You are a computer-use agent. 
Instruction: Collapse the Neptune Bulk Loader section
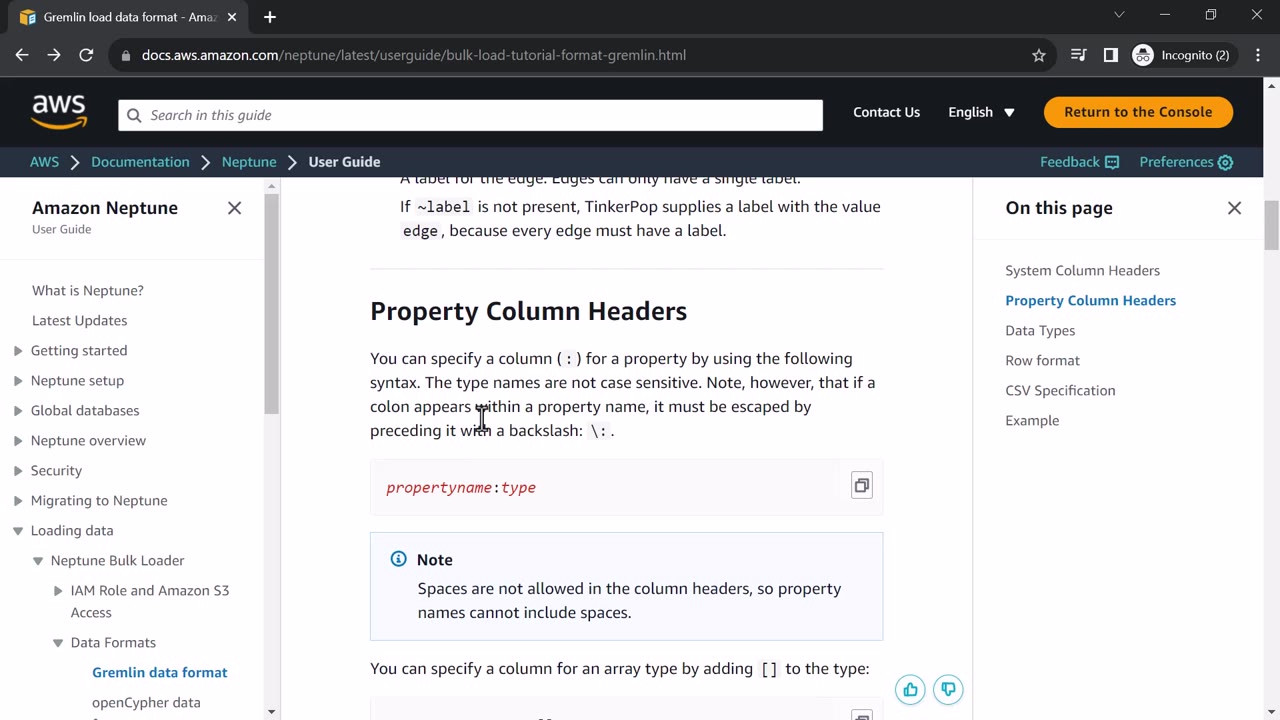tap(38, 560)
